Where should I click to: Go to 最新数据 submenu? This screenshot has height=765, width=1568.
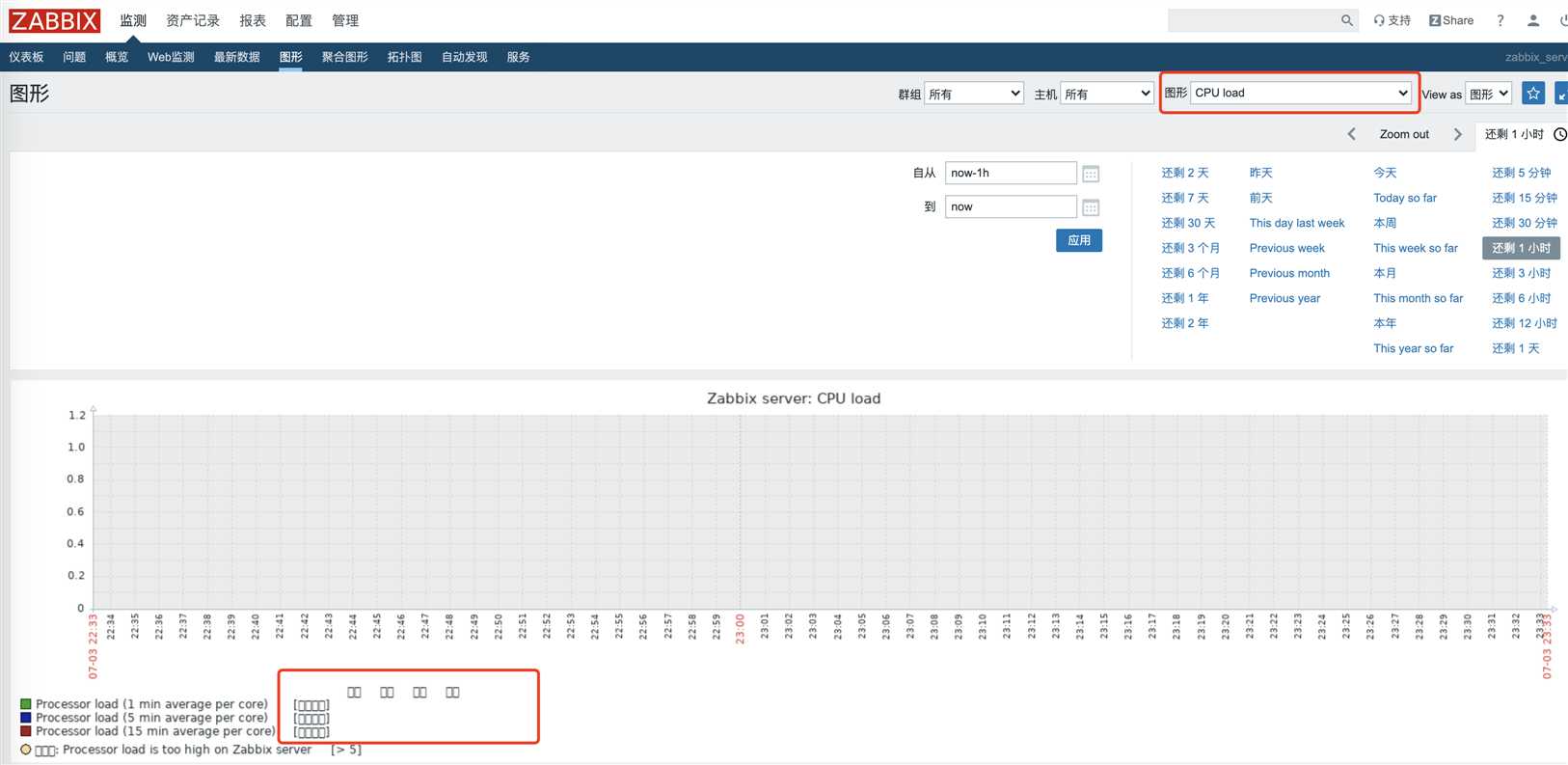tap(237, 57)
